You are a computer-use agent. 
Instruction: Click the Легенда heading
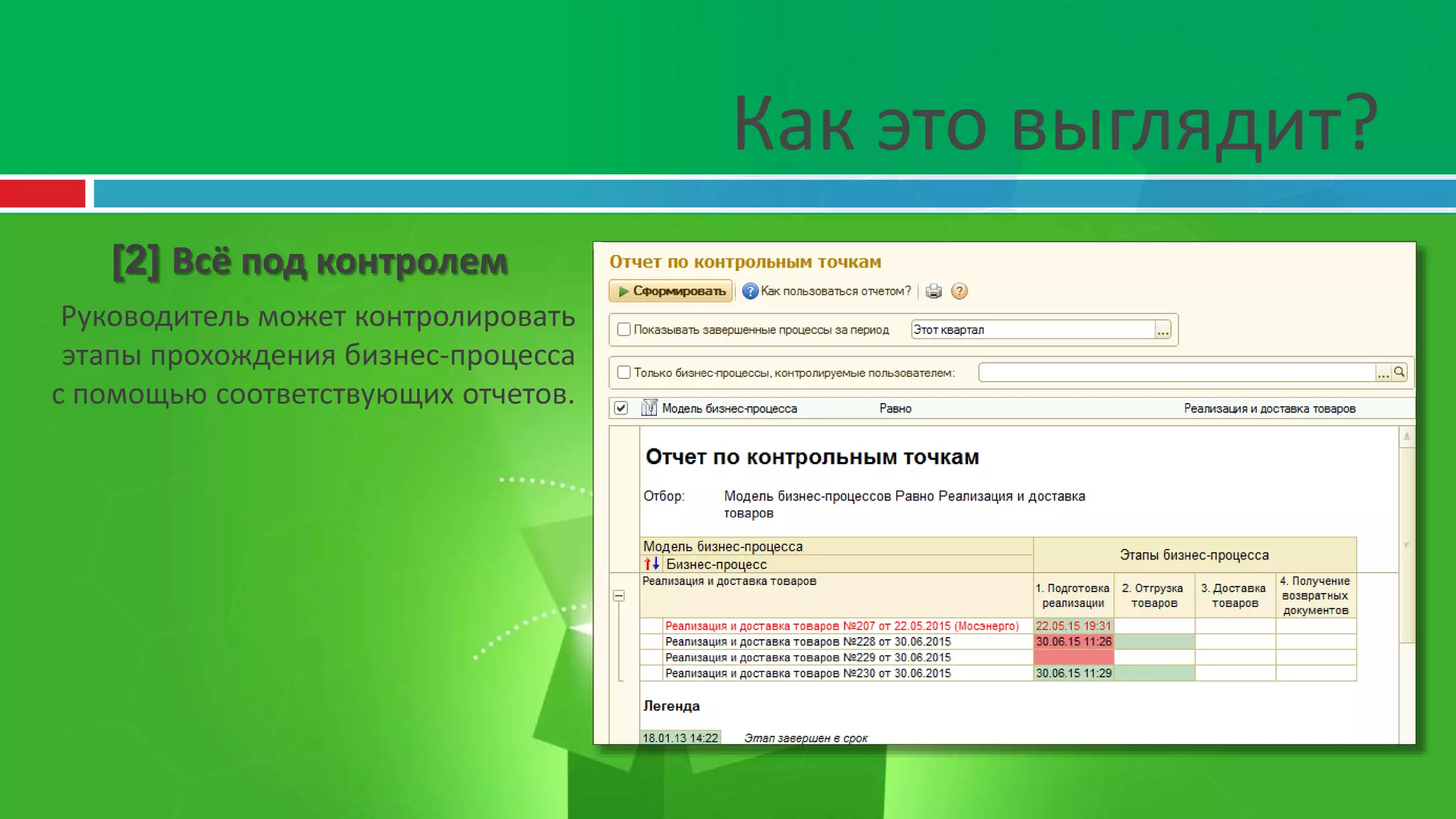671,706
